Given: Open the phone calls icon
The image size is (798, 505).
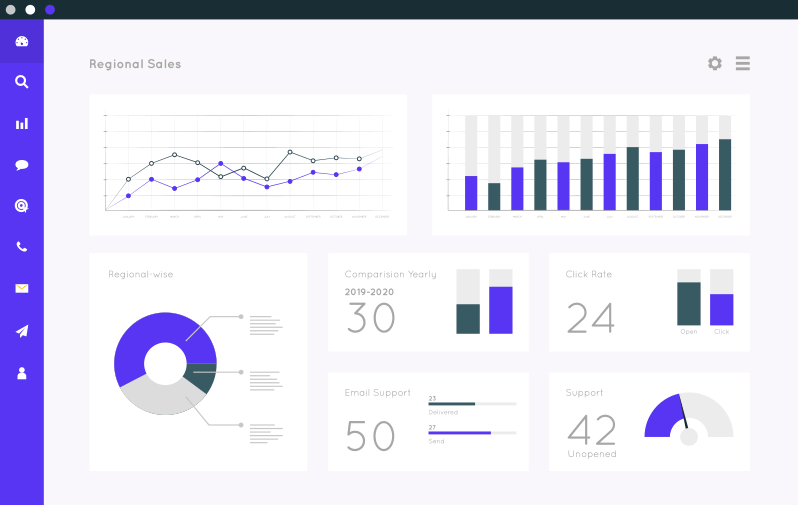Looking at the screenshot, I should (x=22, y=247).
